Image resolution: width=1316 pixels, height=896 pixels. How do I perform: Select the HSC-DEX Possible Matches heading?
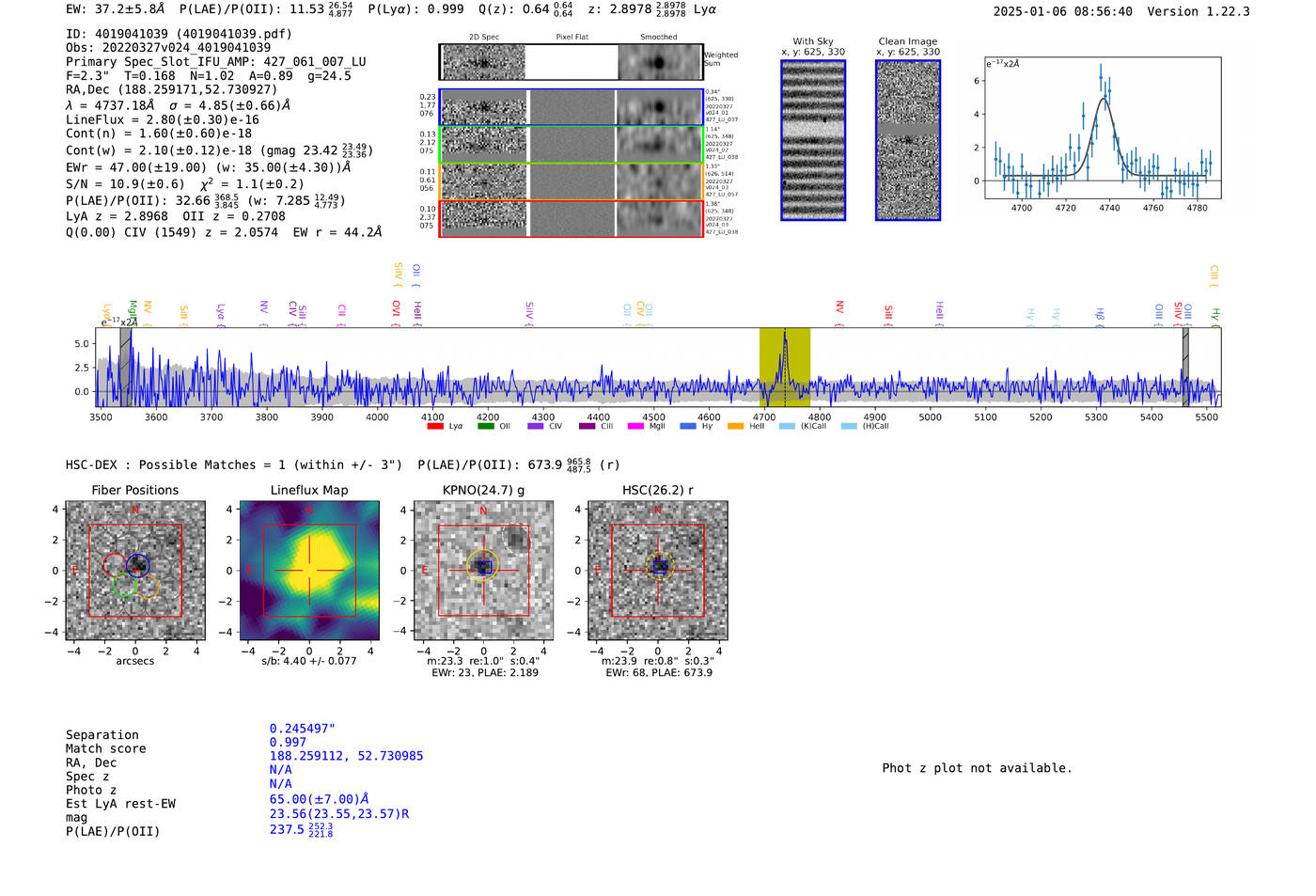click(234, 464)
